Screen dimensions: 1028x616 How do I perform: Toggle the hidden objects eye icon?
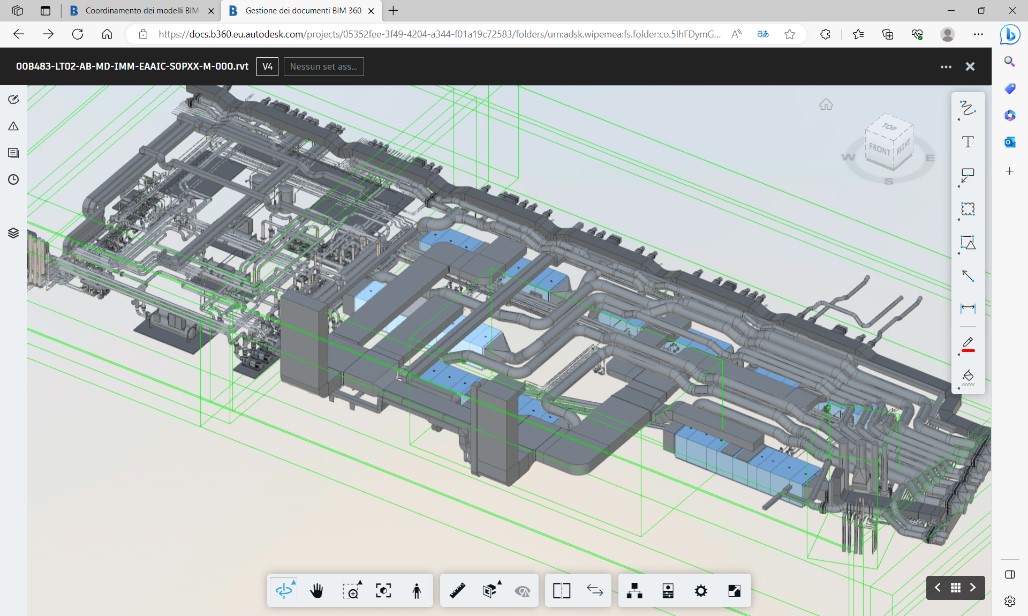click(x=522, y=591)
